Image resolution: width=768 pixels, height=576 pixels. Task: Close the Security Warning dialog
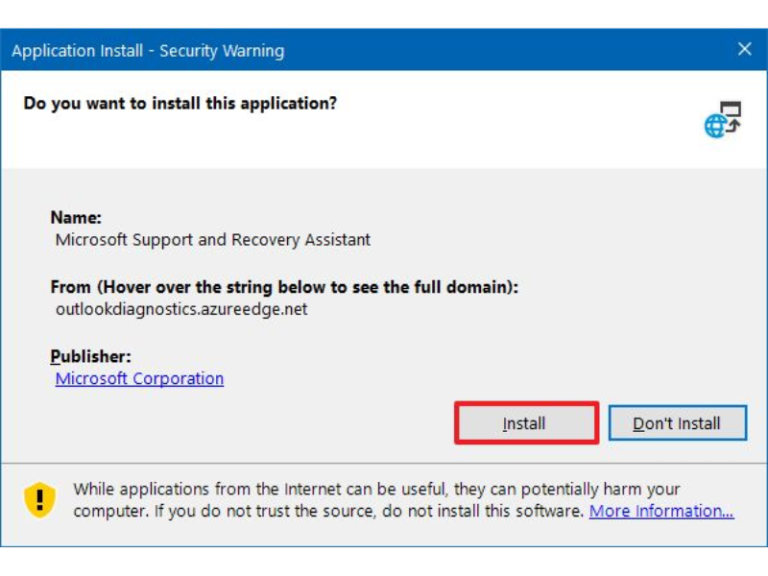(x=744, y=49)
